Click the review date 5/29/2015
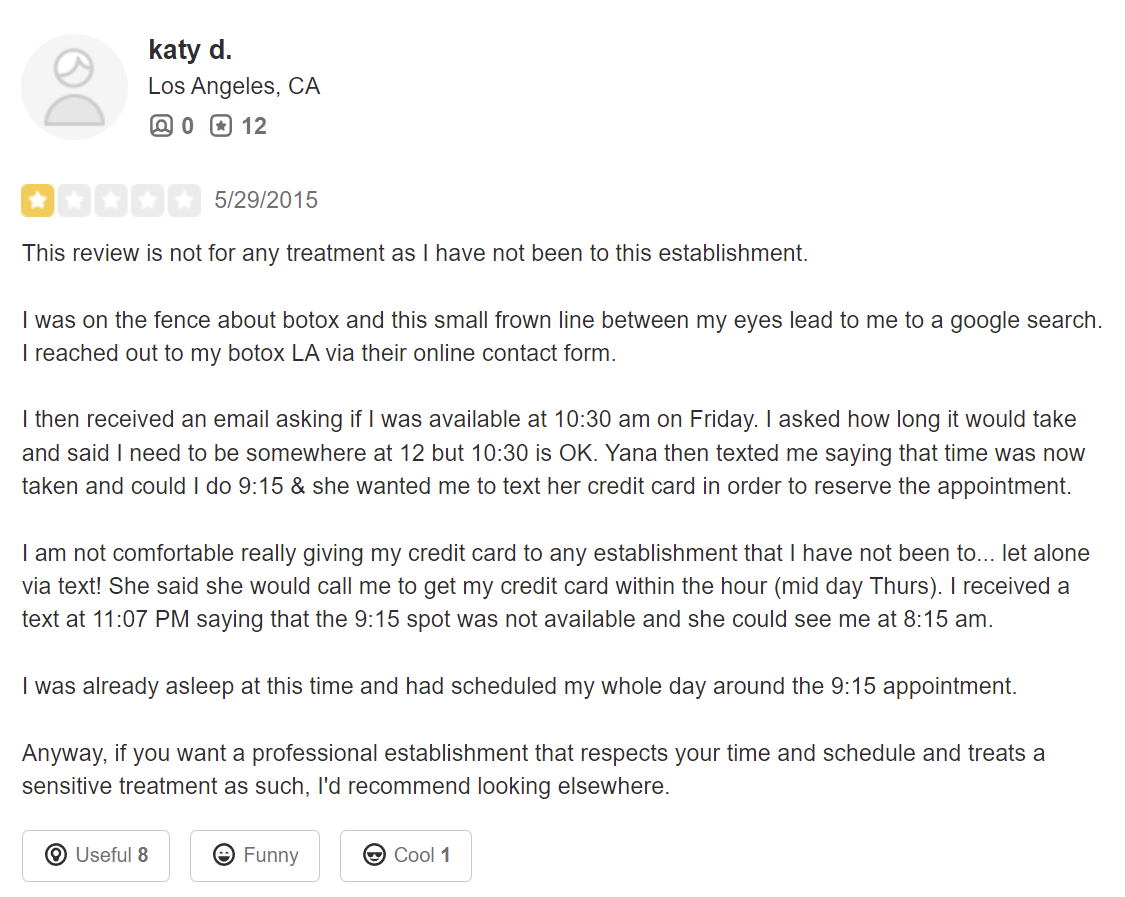 [x=266, y=200]
